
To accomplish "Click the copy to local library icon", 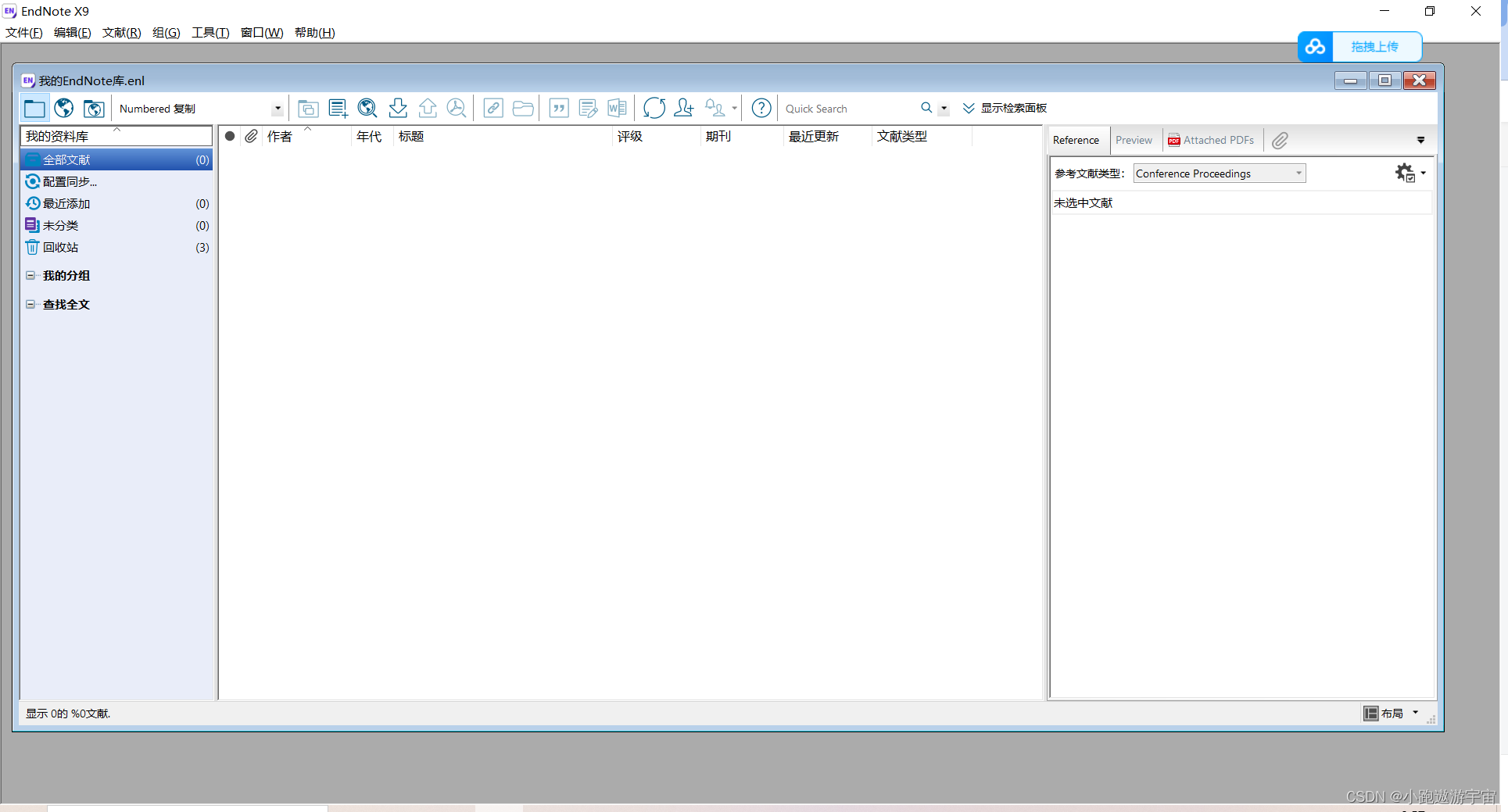I will pos(308,109).
